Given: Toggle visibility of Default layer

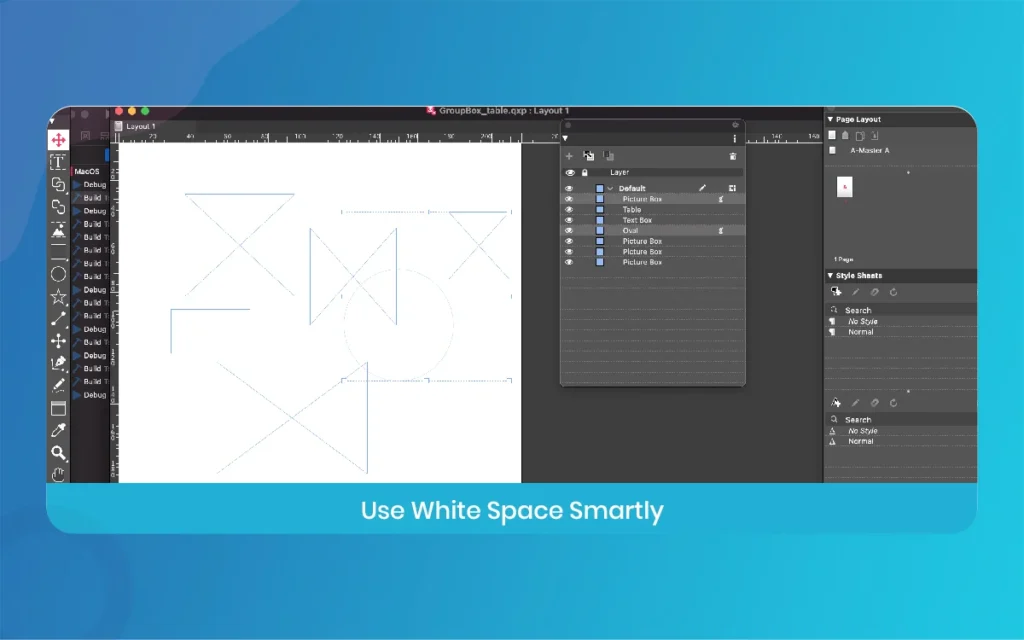Looking at the screenshot, I should [569, 188].
